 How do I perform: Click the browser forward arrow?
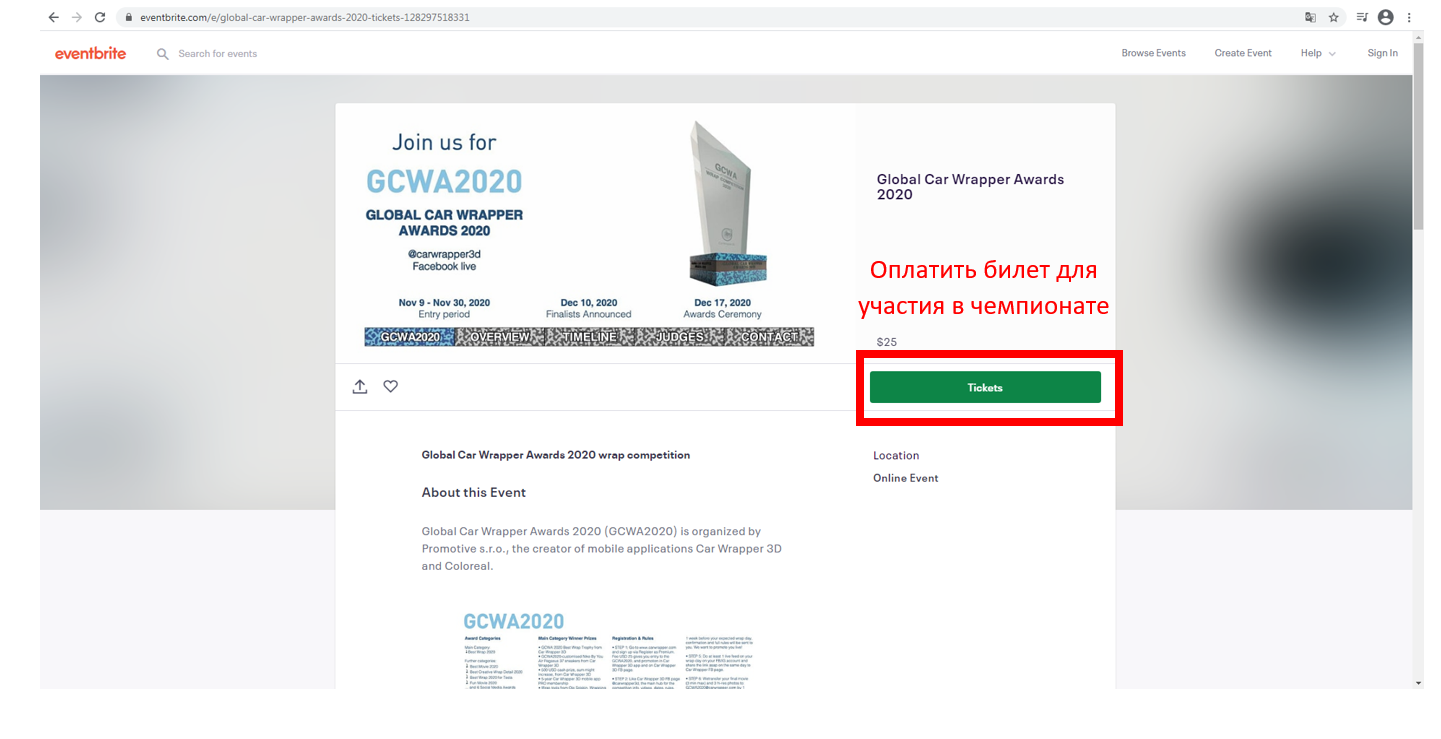coord(77,17)
